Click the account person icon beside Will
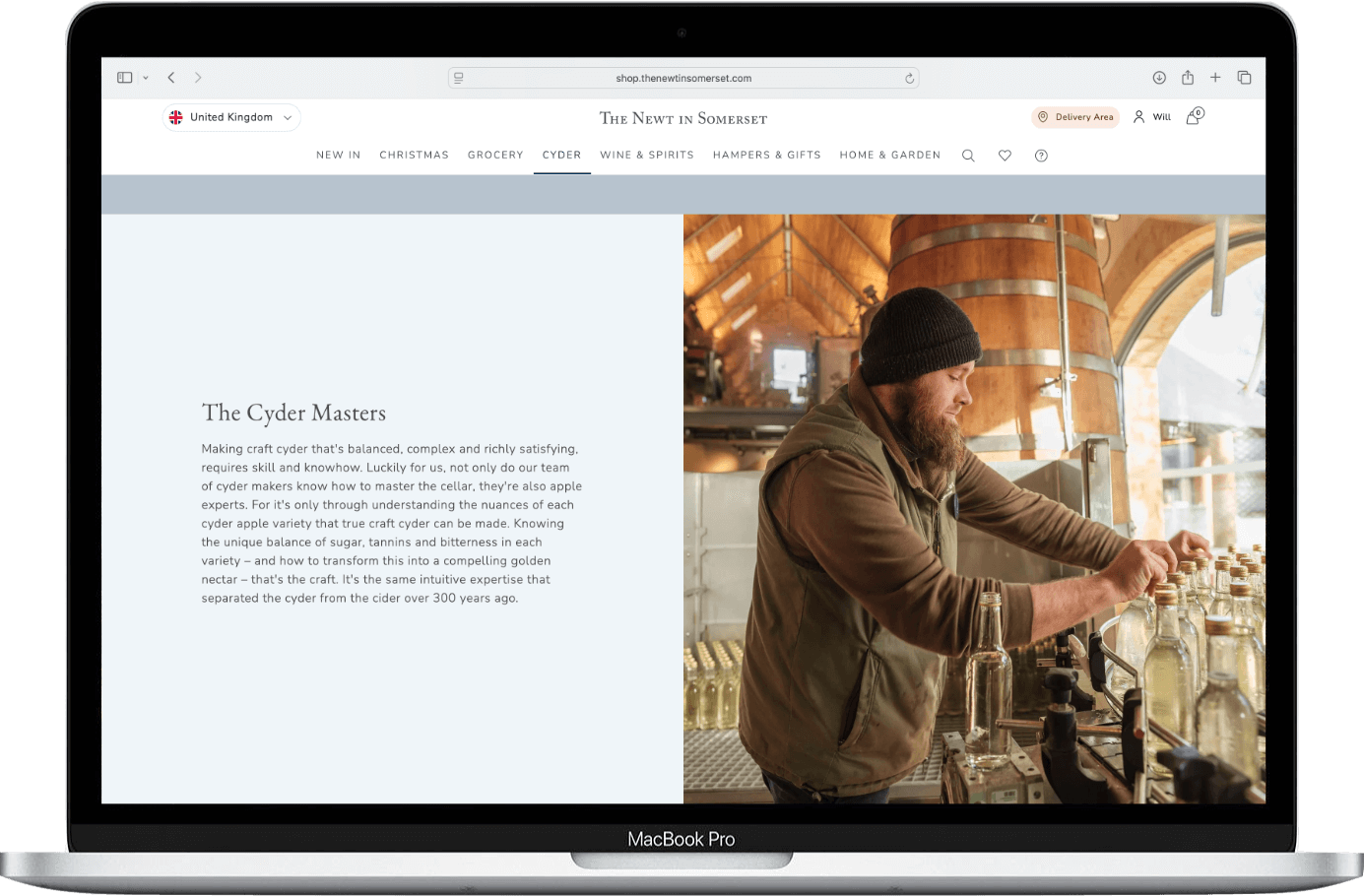 pyautogui.click(x=1137, y=116)
